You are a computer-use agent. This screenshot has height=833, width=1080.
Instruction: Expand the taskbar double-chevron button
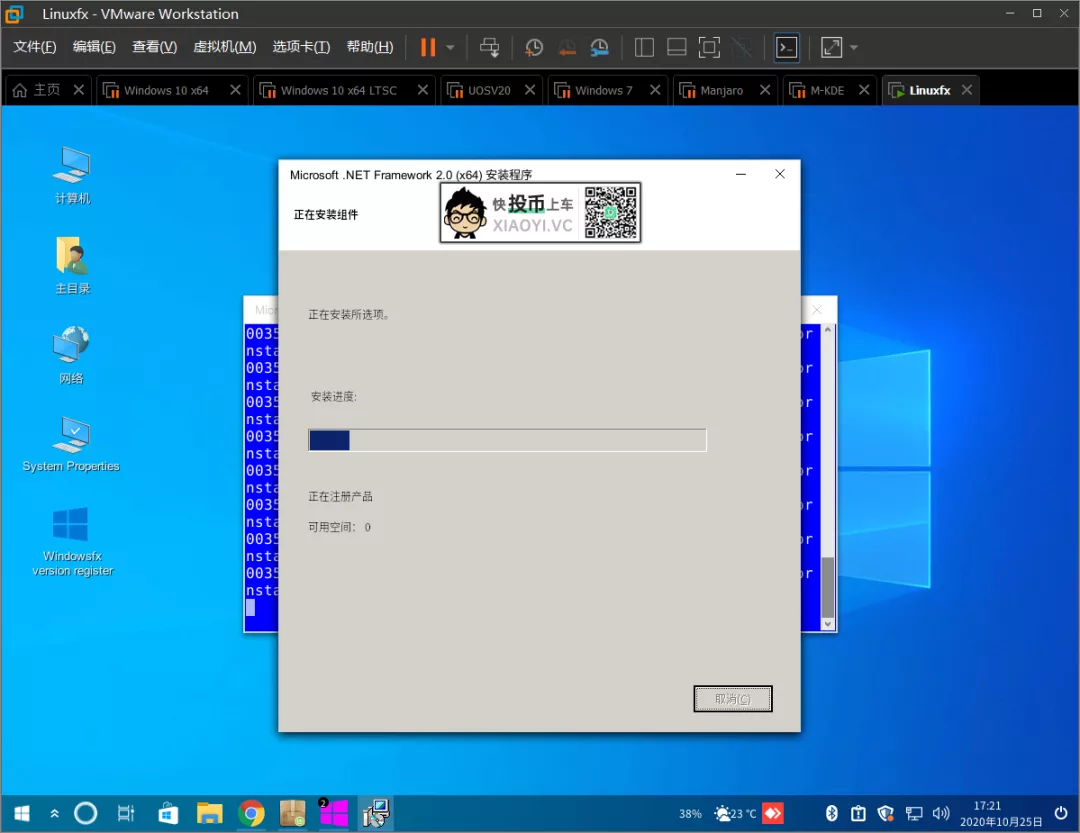(55, 813)
